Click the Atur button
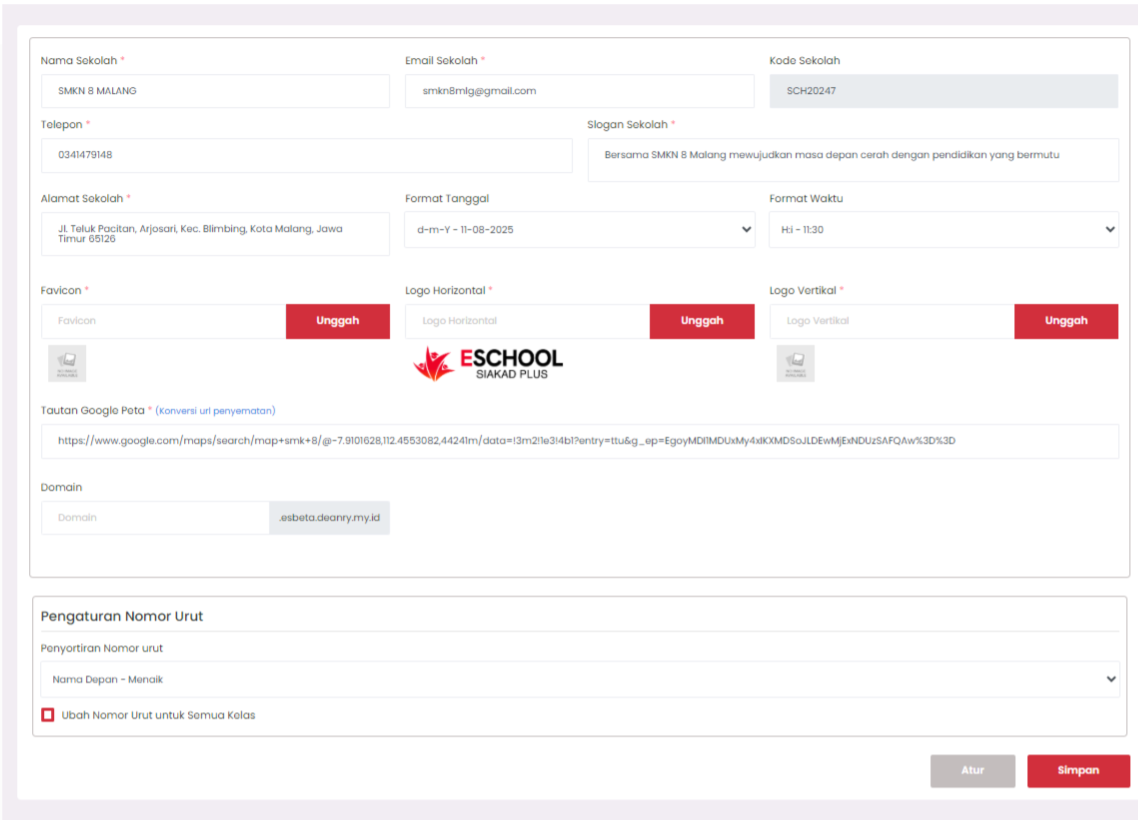Image resolution: width=1138 pixels, height=820 pixels. [972, 771]
